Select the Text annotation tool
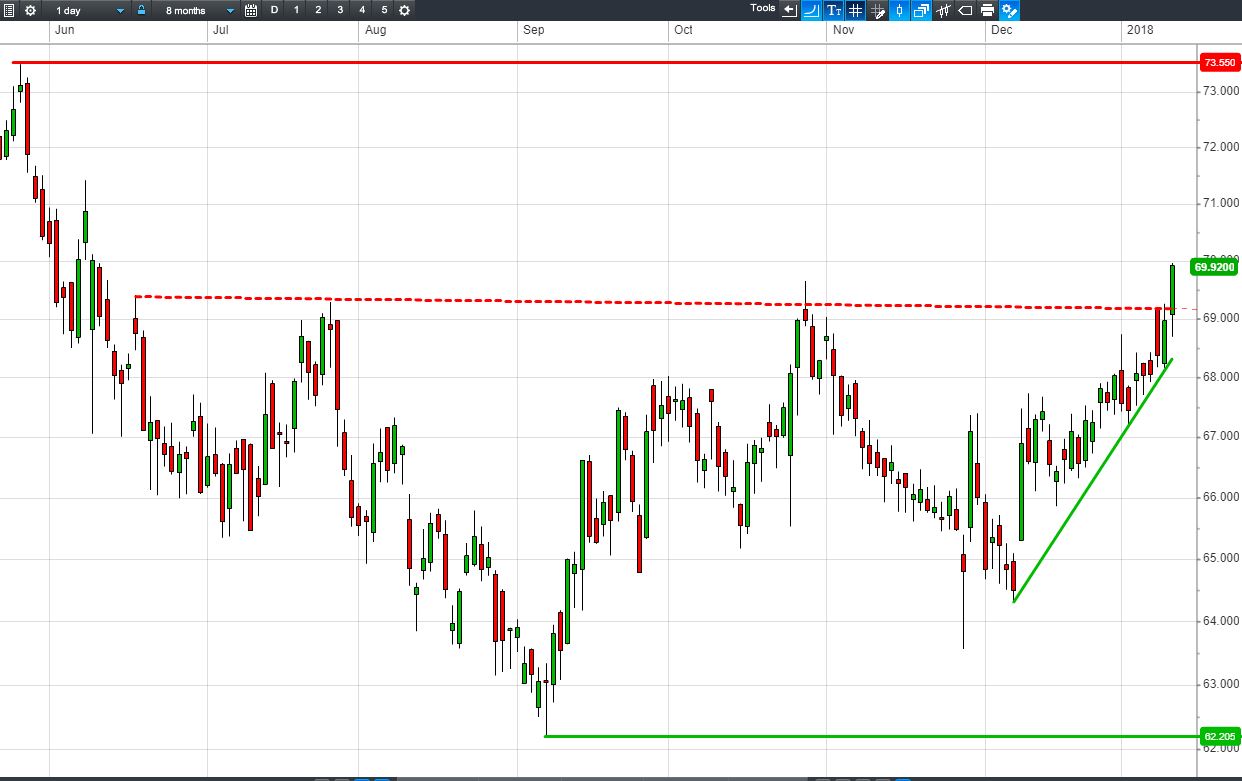 tap(834, 10)
